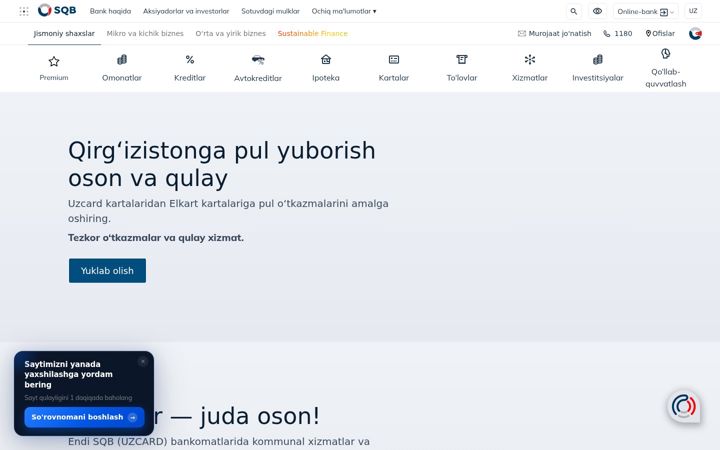Image resolution: width=720 pixels, height=450 pixels.
Task: Open Aksiyadorlar va investorlar
Action: click(186, 11)
